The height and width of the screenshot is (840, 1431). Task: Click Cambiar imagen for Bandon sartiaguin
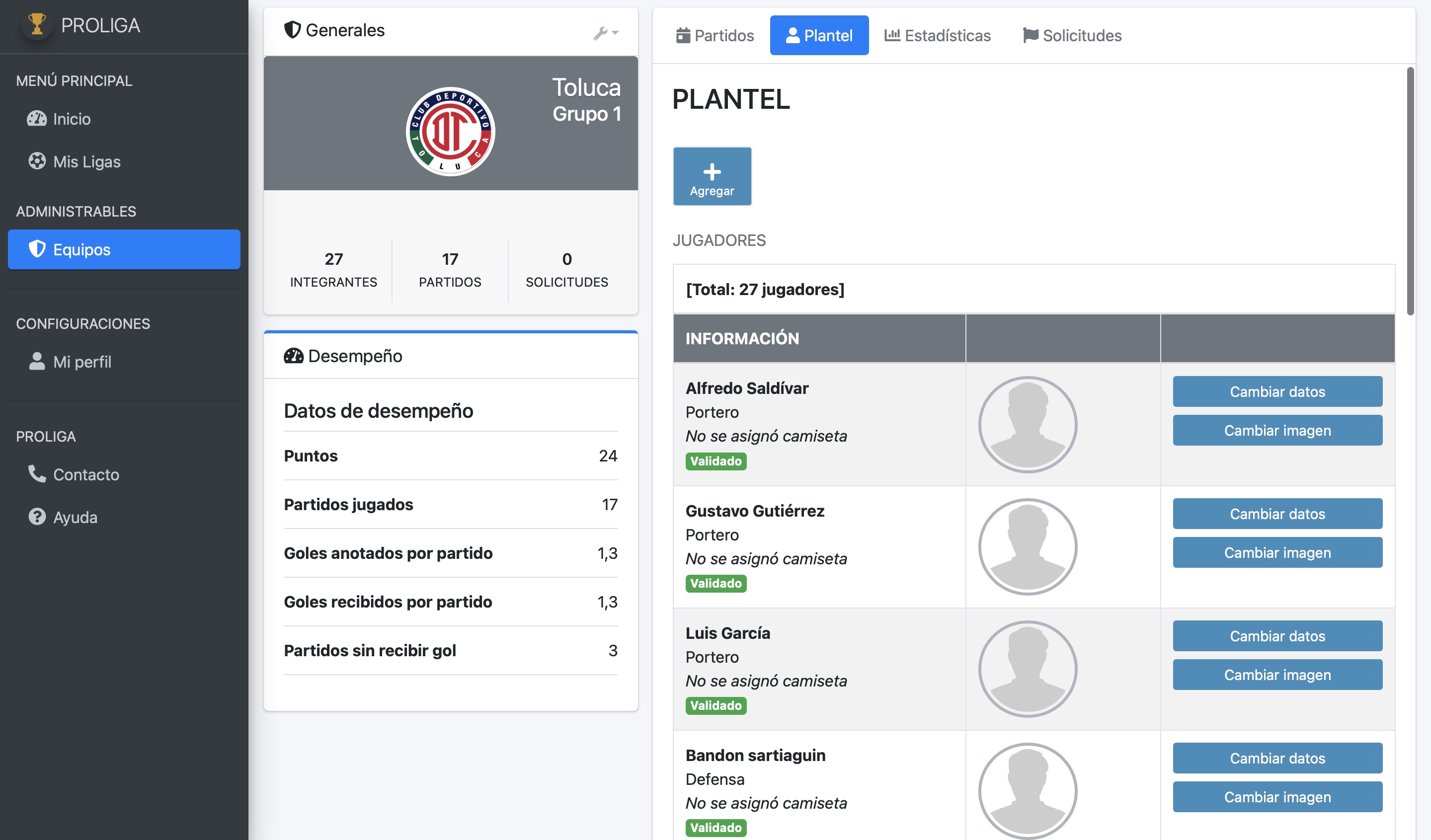coord(1277,796)
